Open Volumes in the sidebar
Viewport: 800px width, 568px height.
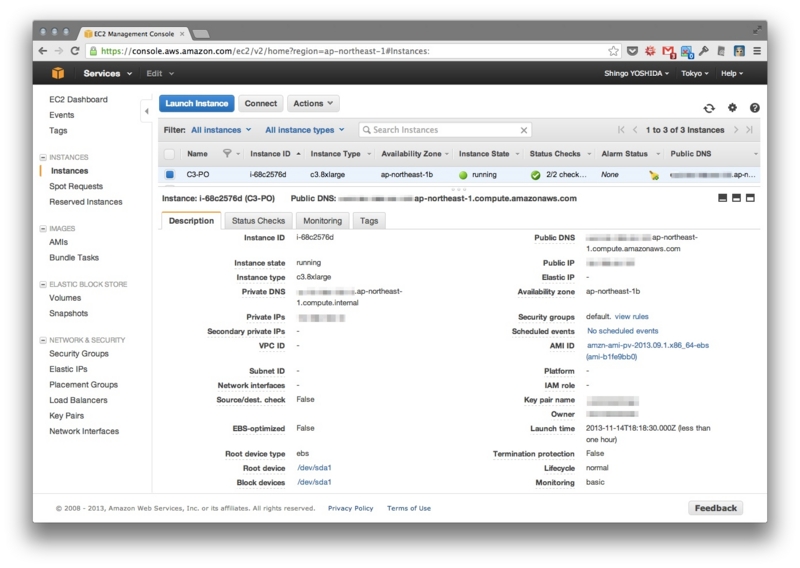point(65,298)
